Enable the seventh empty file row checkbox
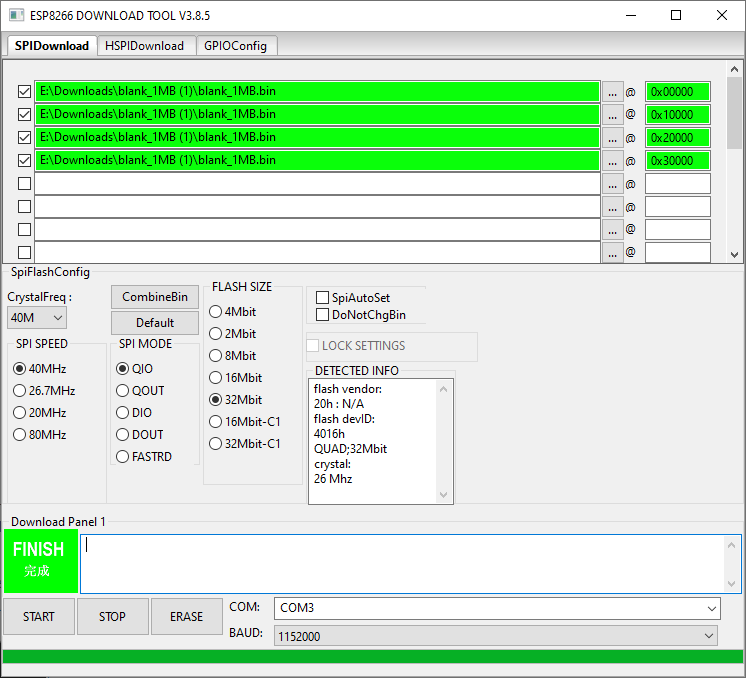746x678 pixels. click(x=24, y=229)
